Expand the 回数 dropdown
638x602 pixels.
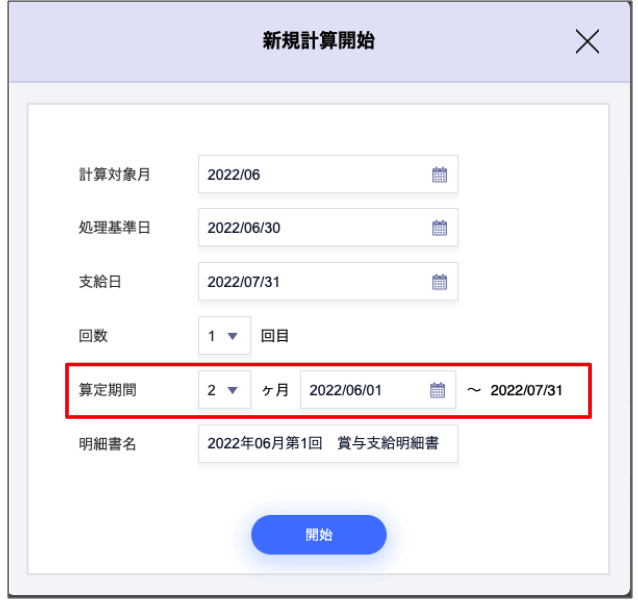click(224, 336)
